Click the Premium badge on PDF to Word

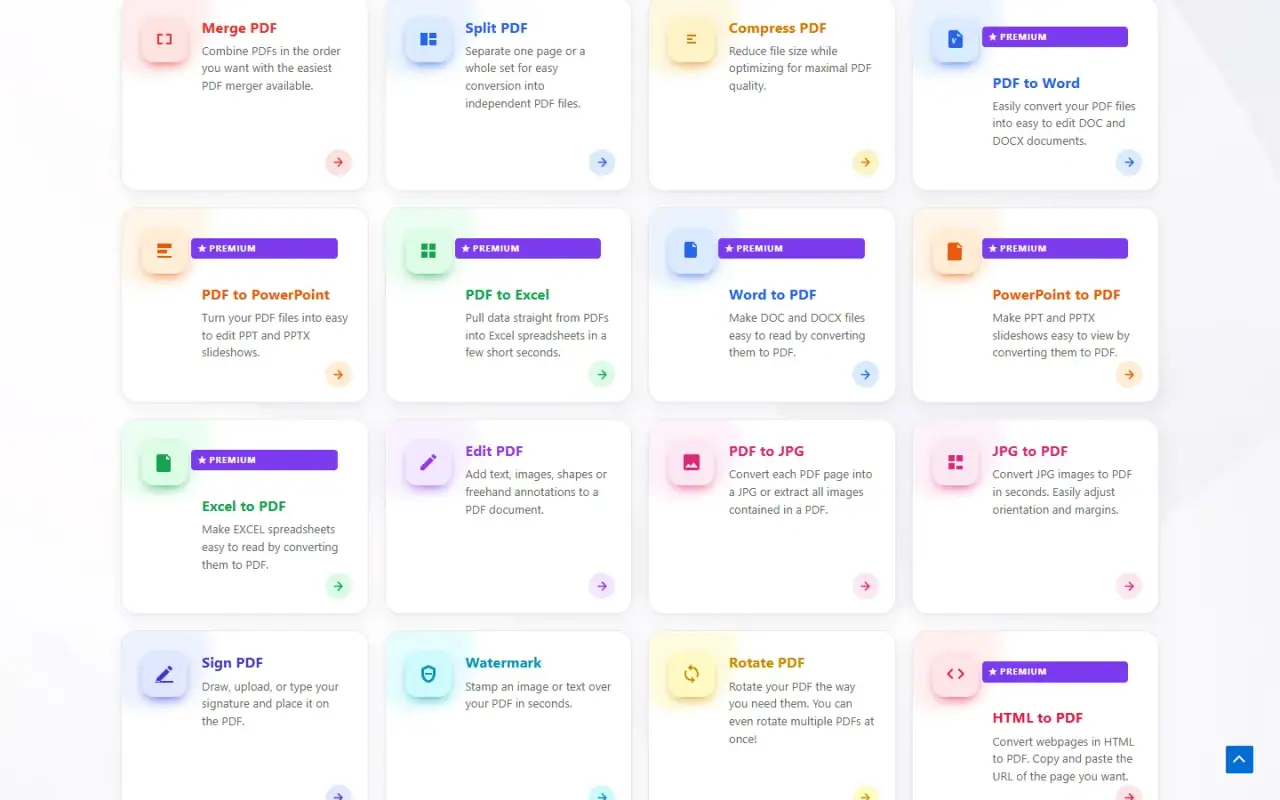point(1055,37)
